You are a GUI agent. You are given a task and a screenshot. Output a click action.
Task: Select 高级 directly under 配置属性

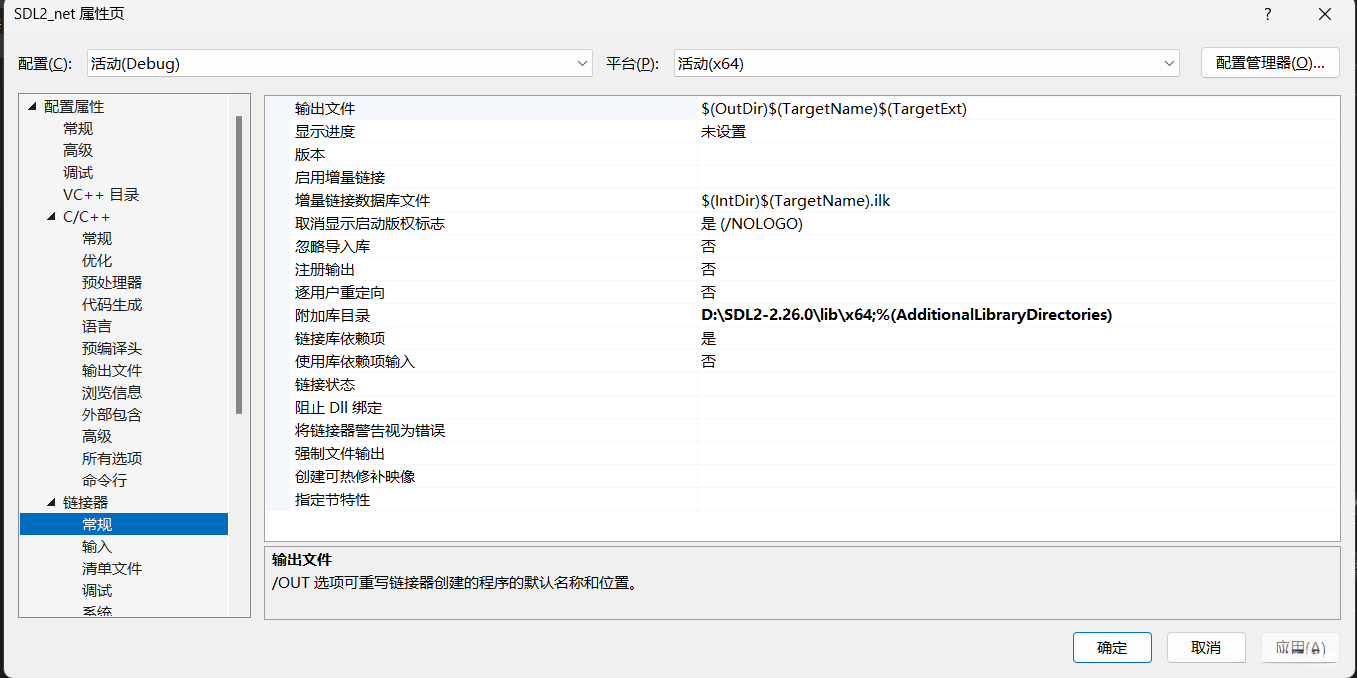coord(78,150)
